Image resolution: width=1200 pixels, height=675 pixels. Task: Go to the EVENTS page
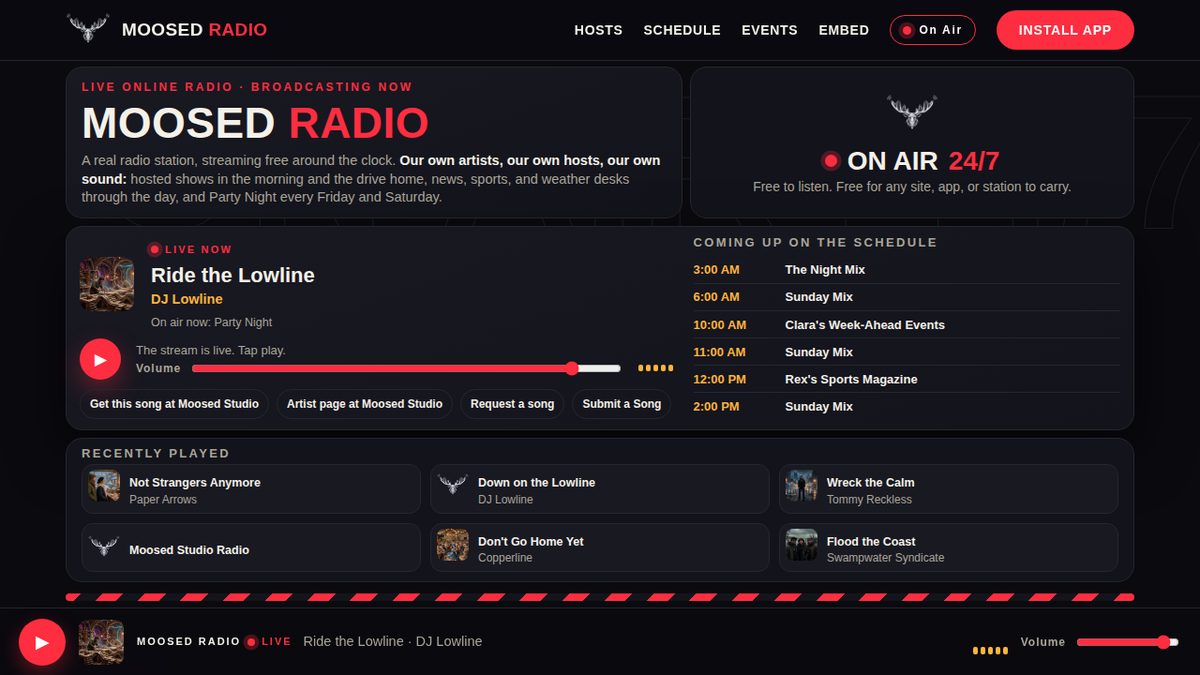coord(769,30)
